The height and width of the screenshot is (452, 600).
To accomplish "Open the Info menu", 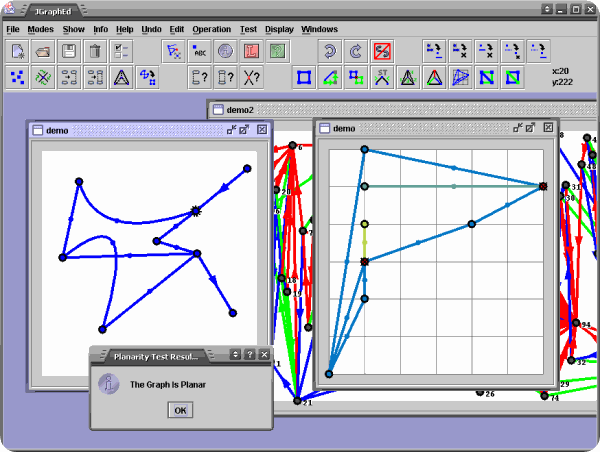I will point(101,29).
